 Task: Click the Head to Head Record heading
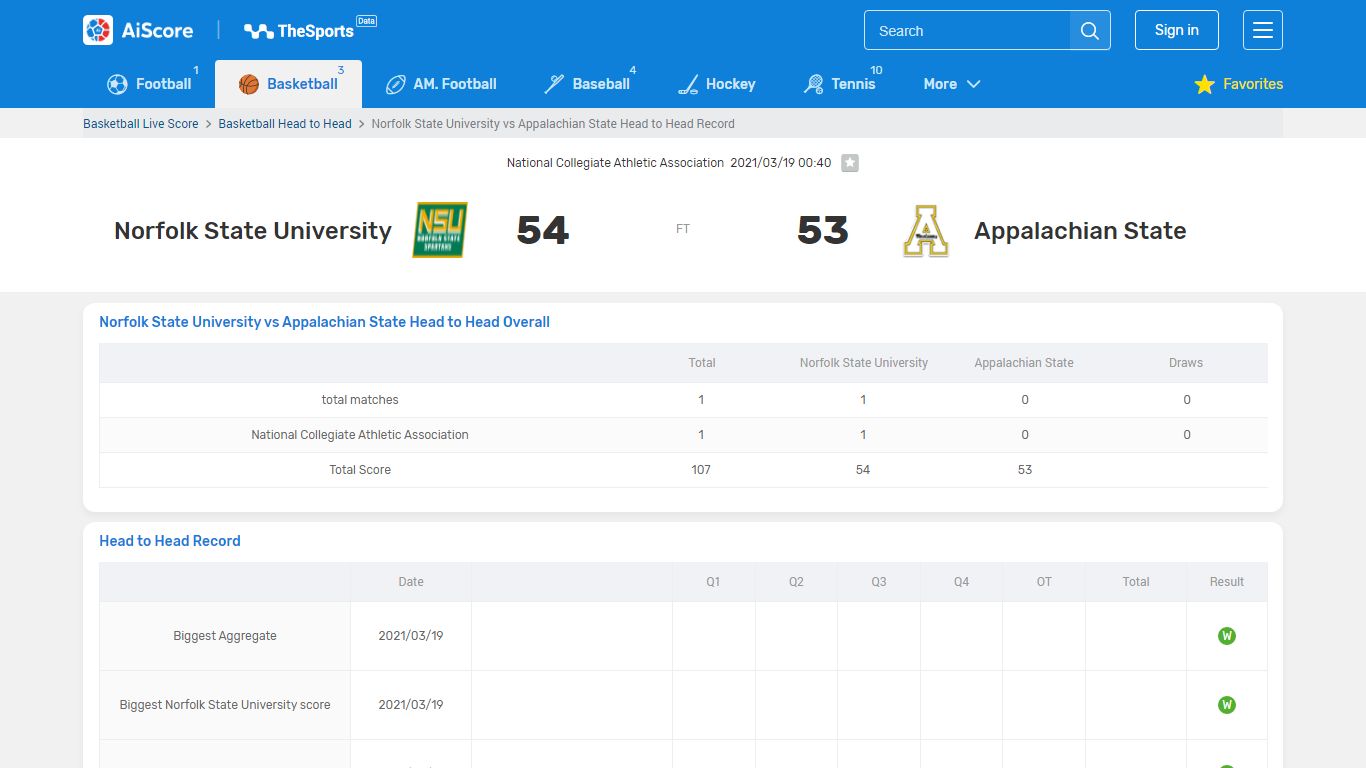point(170,541)
